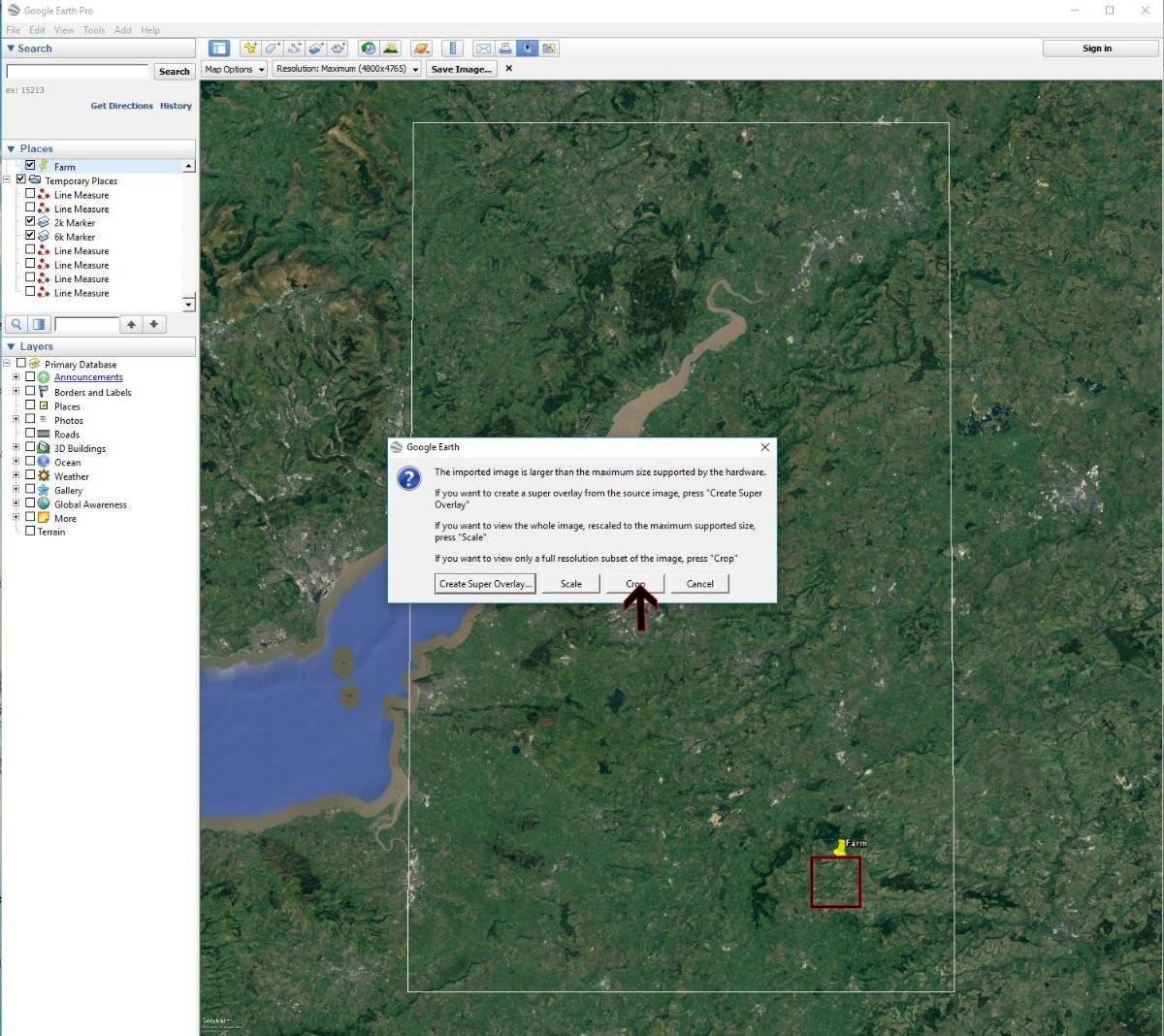Check the Terrain layer checkbox
The height and width of the screenshot is (1036, 1164).
tap(30, 532)
